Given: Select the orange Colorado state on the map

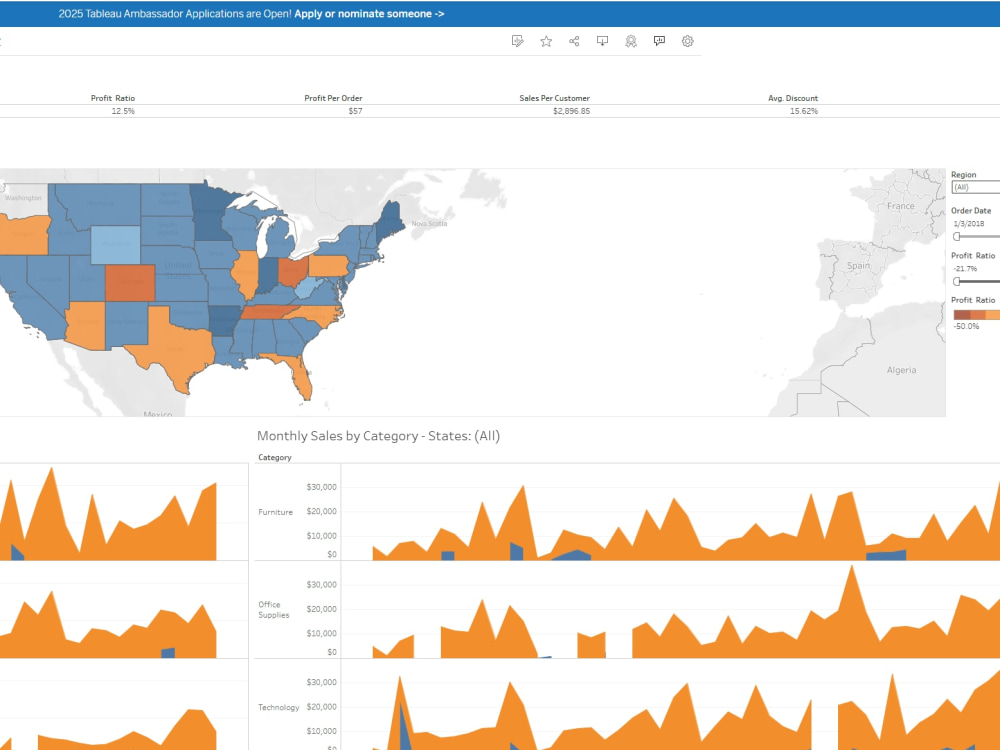Looking at the screenshot, I should [130, 282].
